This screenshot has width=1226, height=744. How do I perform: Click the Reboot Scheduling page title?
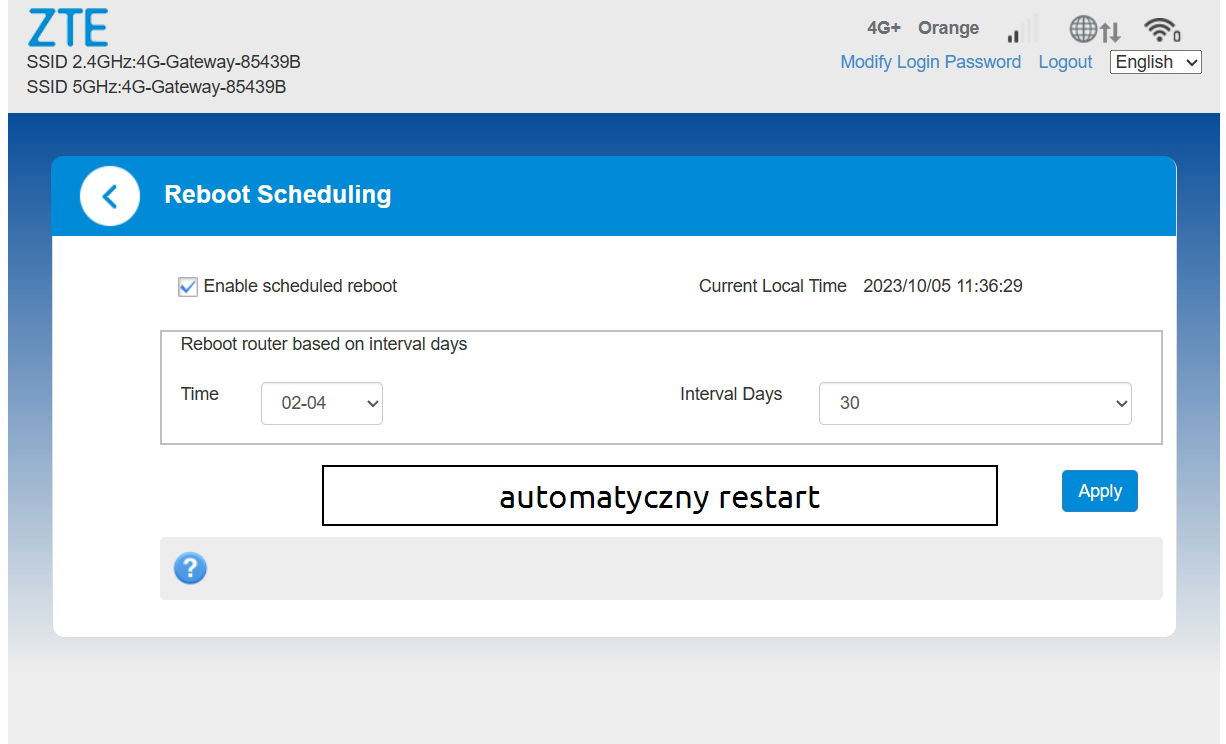point(277,194)
